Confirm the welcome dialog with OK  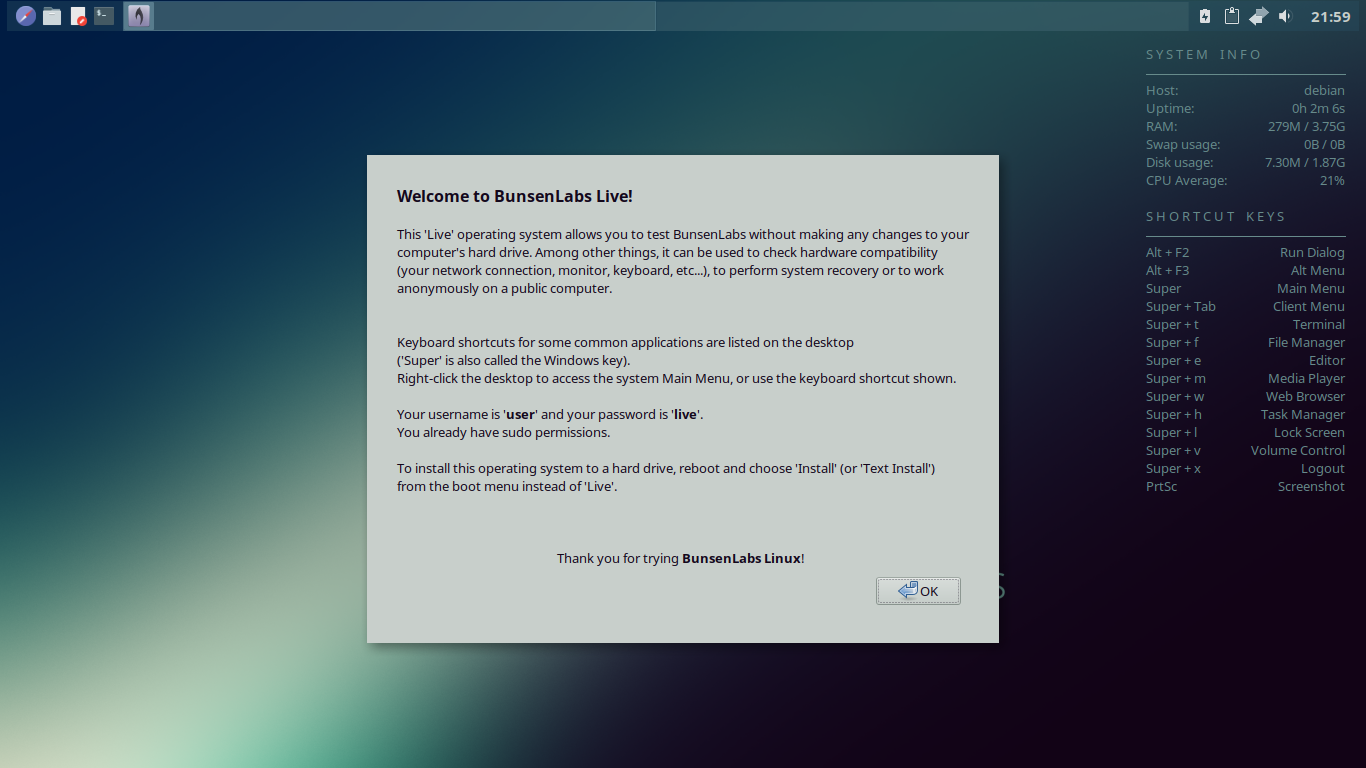click(918, 591)
